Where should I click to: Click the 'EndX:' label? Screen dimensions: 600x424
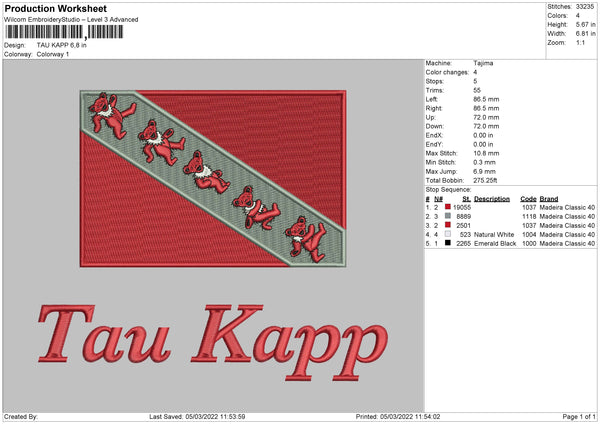(434, 135)
